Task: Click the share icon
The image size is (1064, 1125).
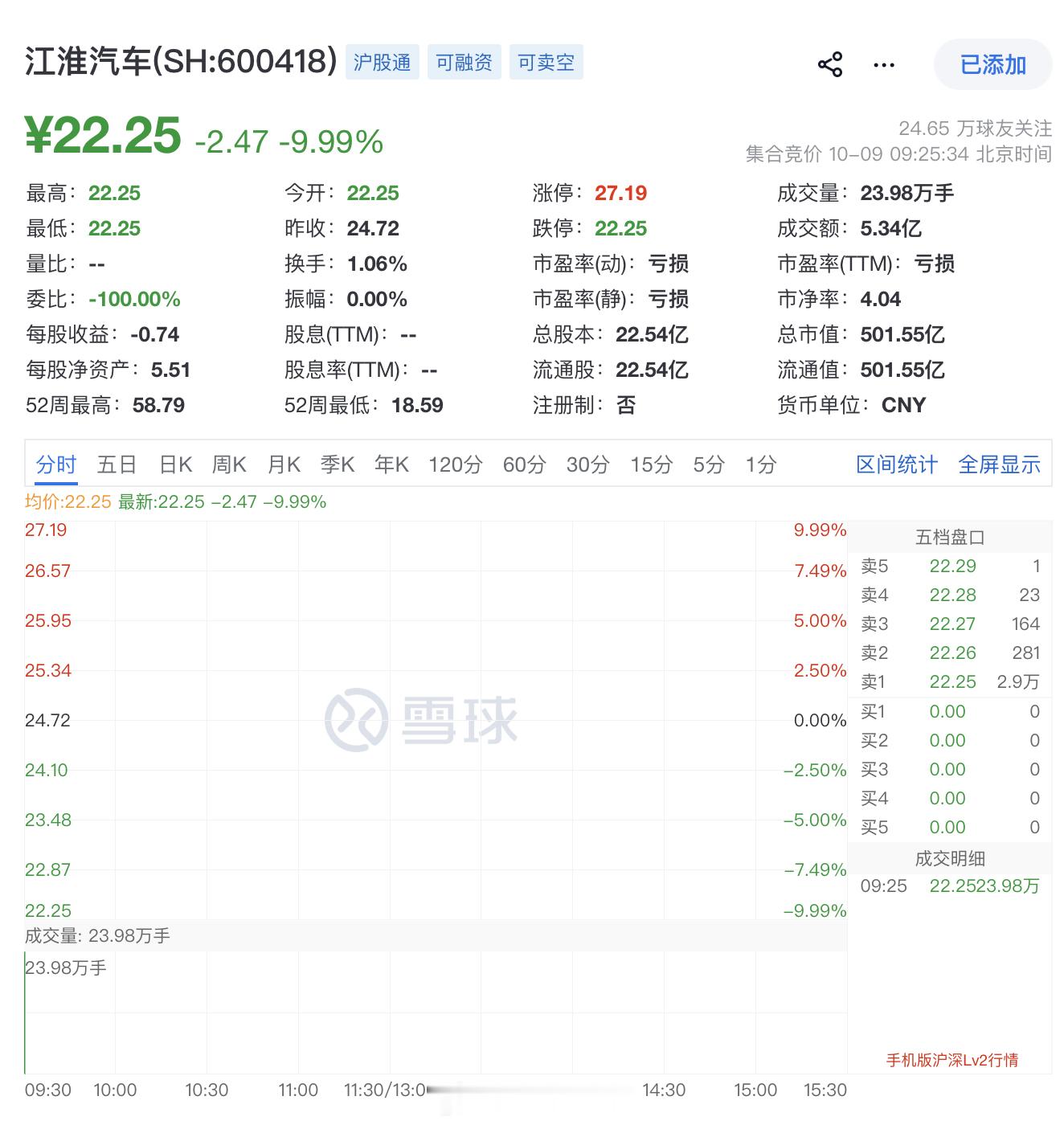Action: (830, 64)
